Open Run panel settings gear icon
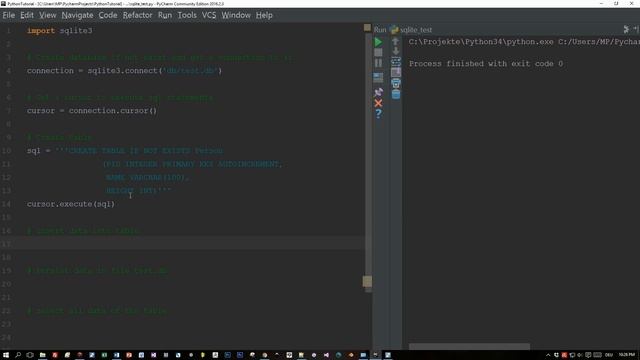The height and width of the screenshot is (360, 640). 626,29
